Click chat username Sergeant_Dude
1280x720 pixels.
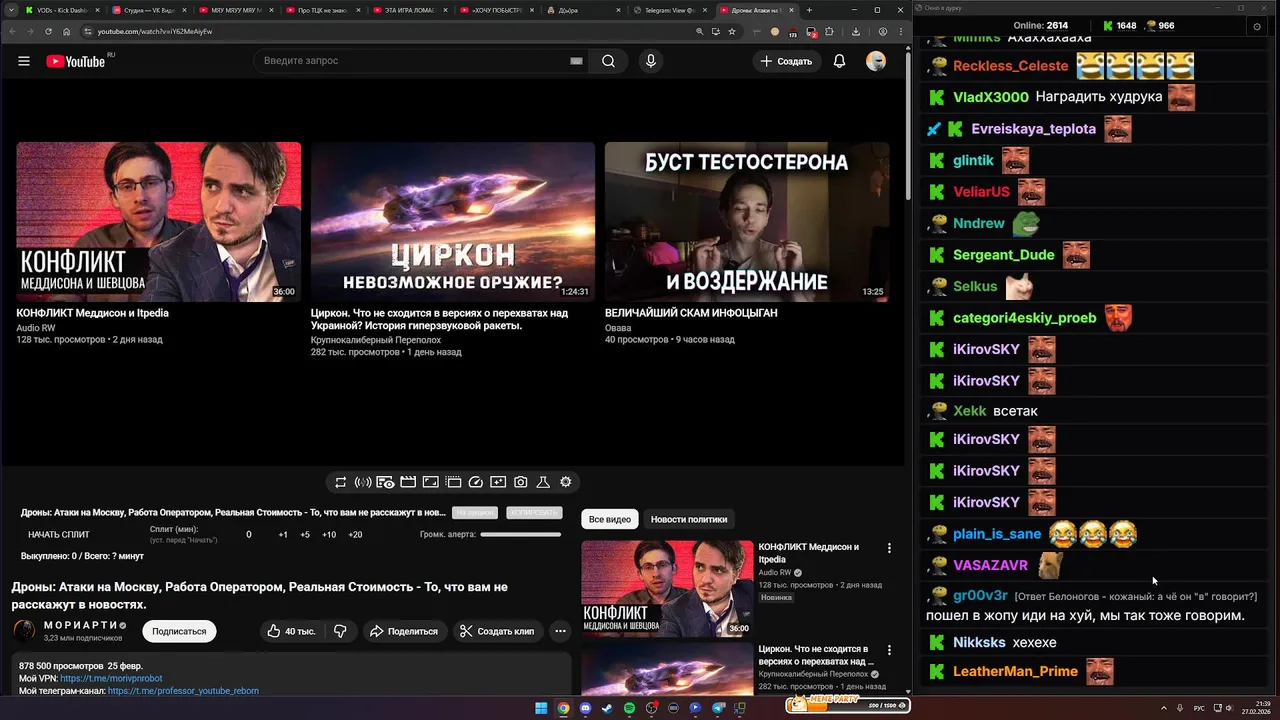[1004, 255]
